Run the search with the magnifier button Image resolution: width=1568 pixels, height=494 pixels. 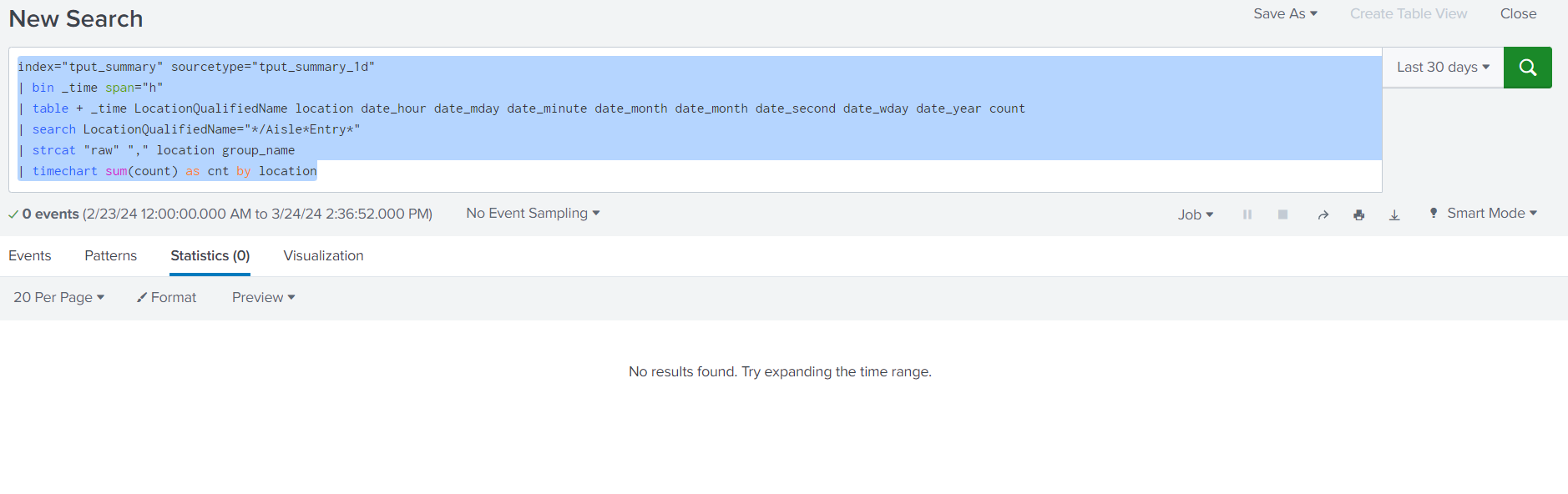click(x=1527, y=68)
